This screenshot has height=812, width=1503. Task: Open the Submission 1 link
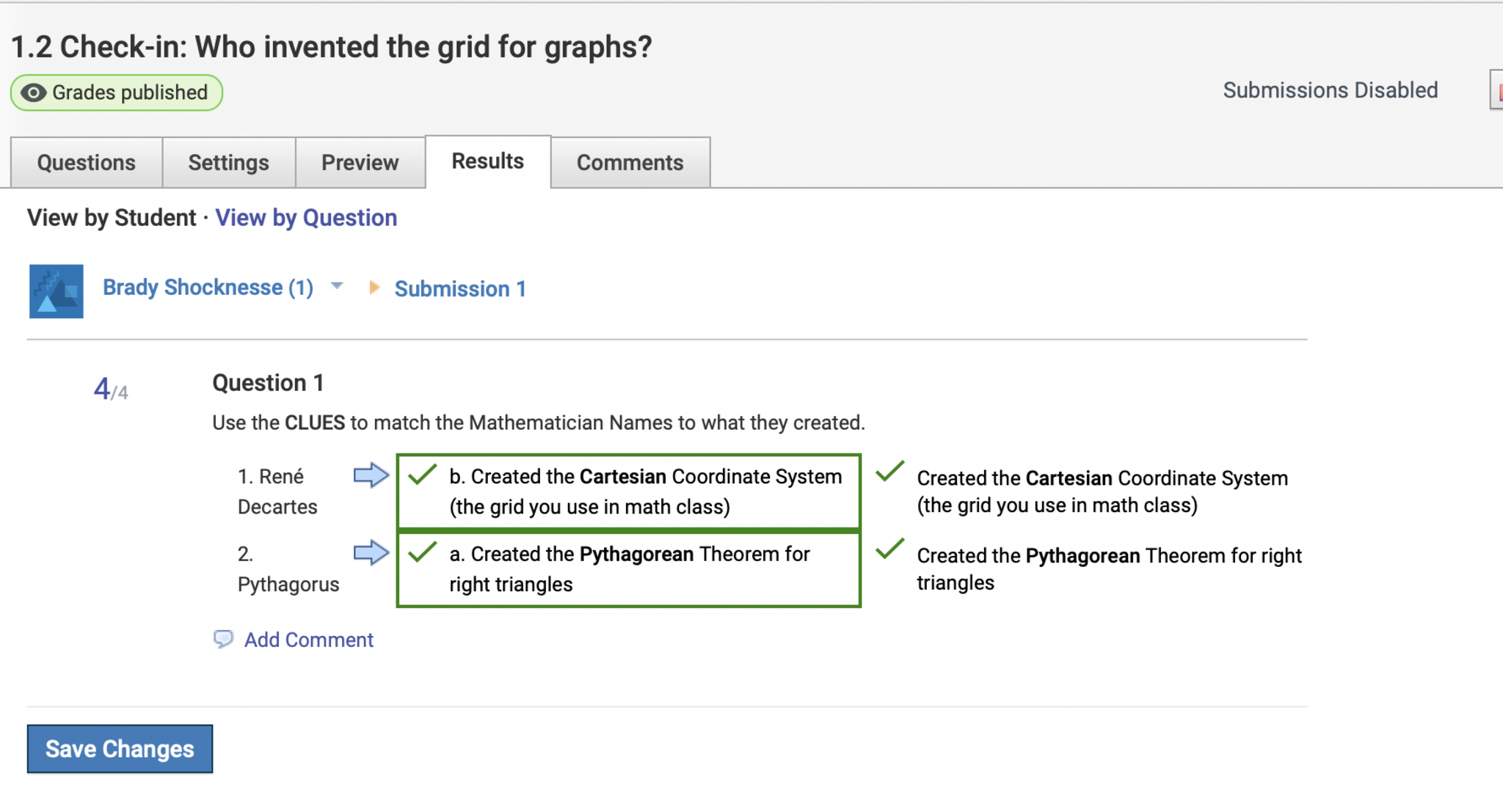point(460,289)
